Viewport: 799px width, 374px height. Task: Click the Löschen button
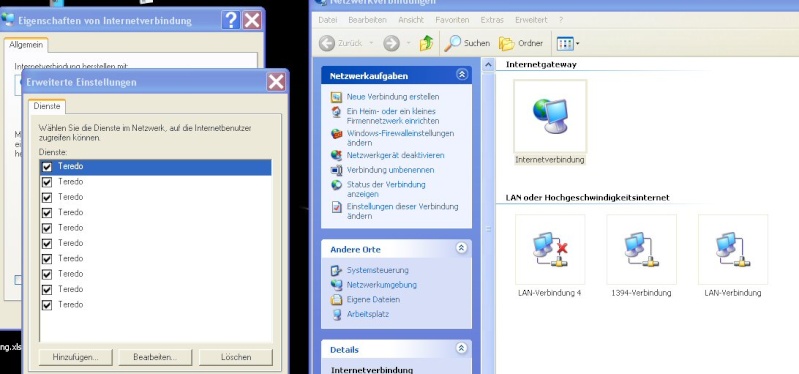(235, 357)
